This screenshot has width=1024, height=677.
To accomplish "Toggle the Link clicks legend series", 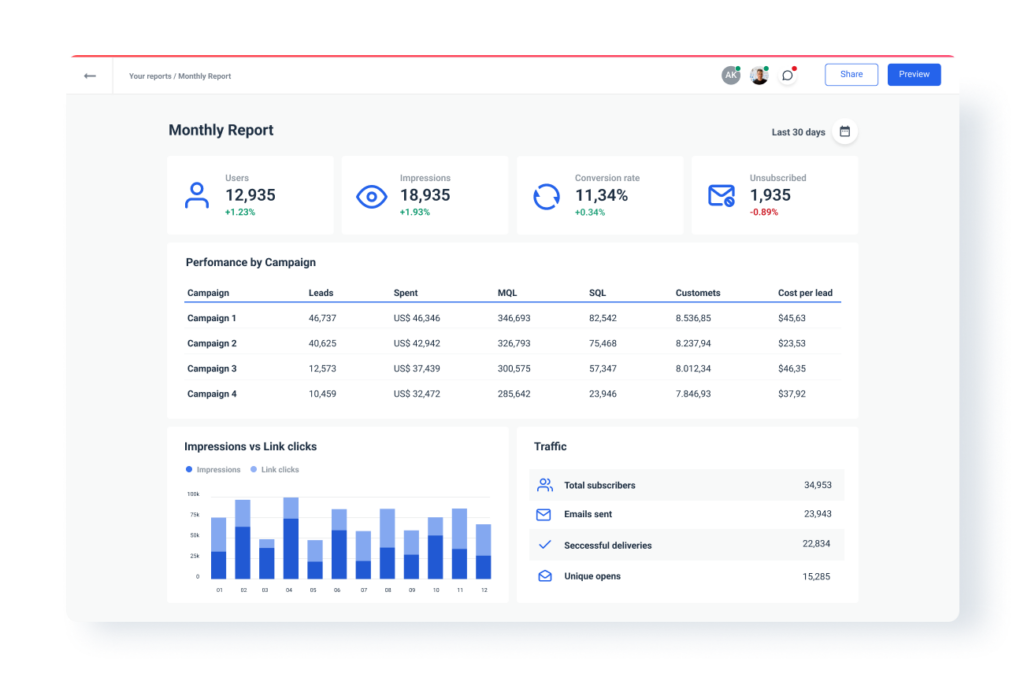I will pos(274,470).
